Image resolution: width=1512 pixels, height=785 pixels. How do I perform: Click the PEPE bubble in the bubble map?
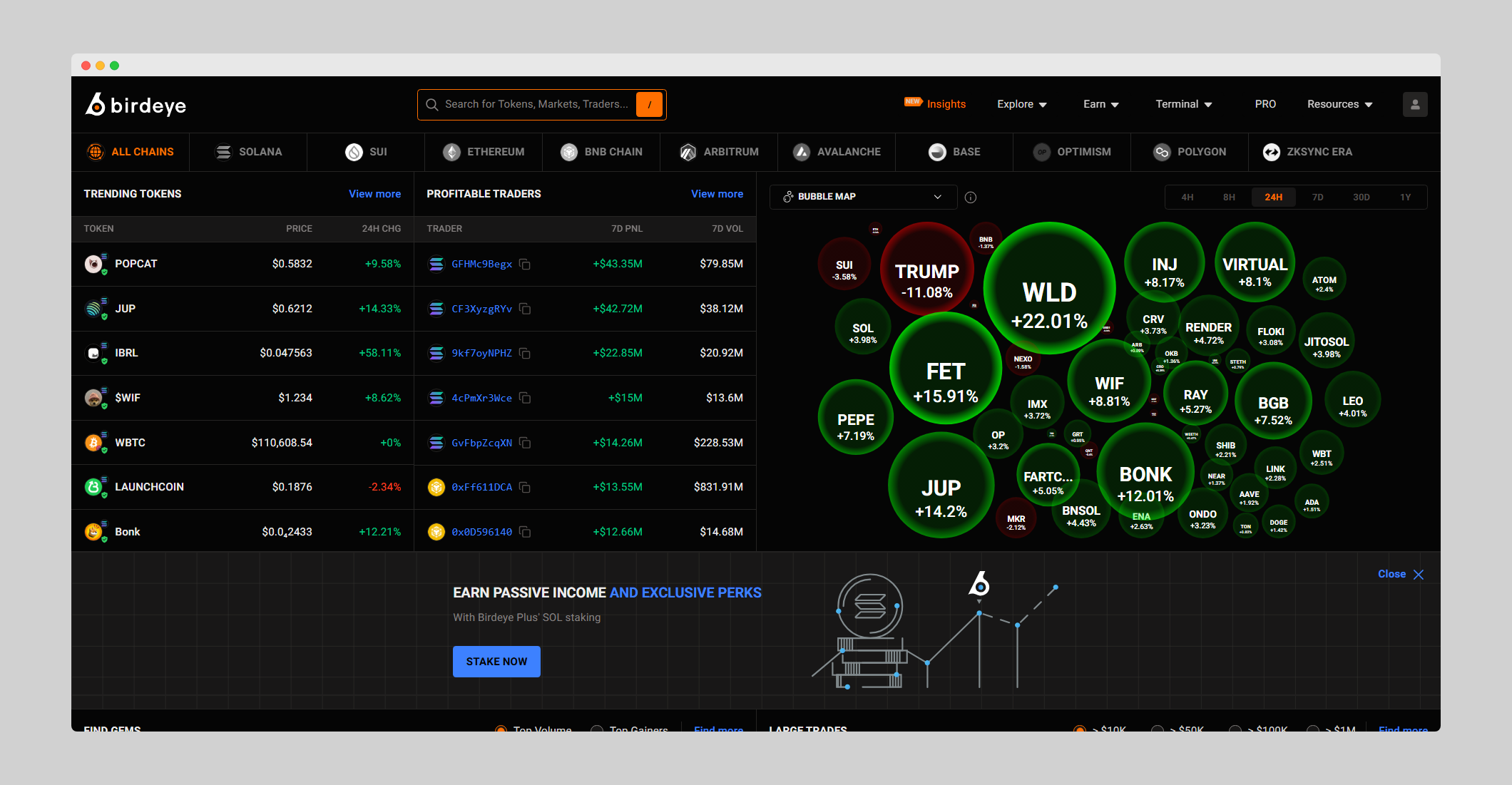pos(856,417)
